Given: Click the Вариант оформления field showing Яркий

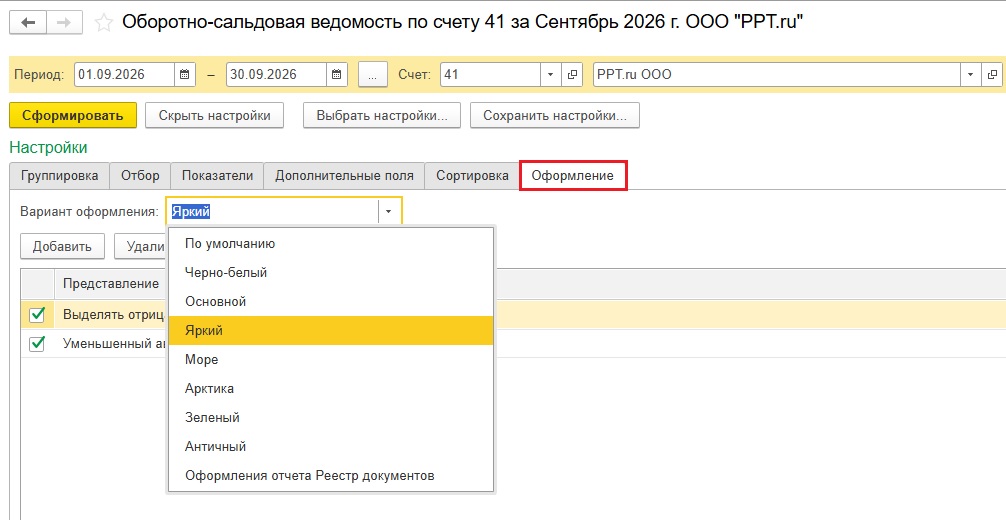Looking at the screenshot, I should [x=273, y=211].
